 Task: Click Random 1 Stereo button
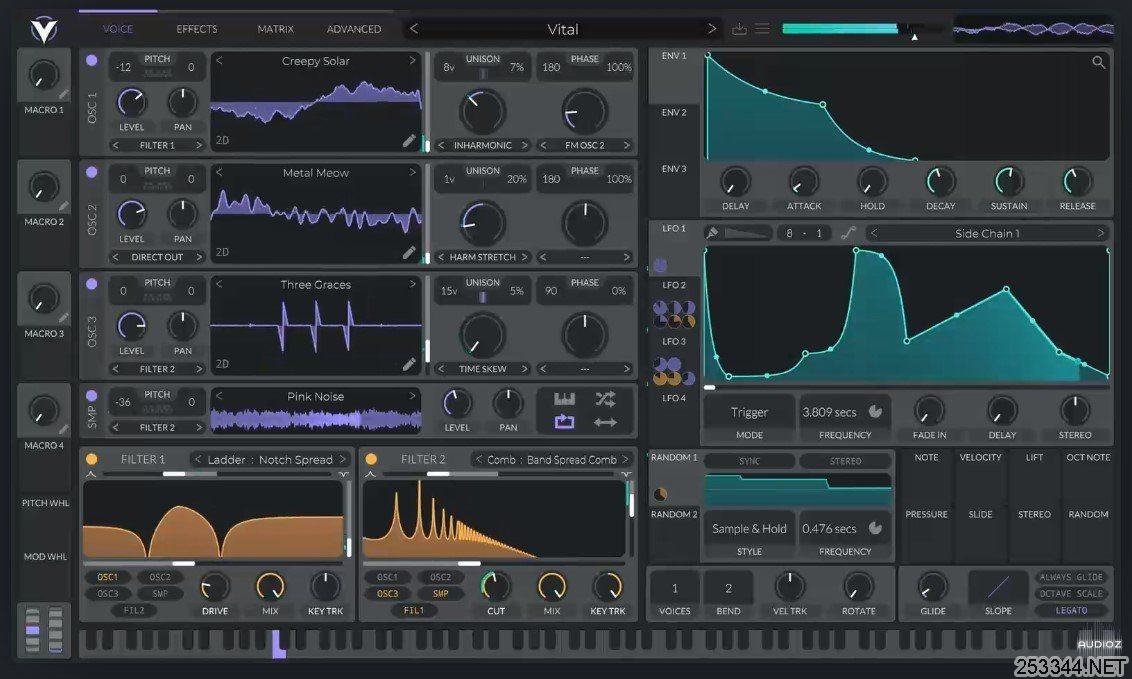coord(845,461)
